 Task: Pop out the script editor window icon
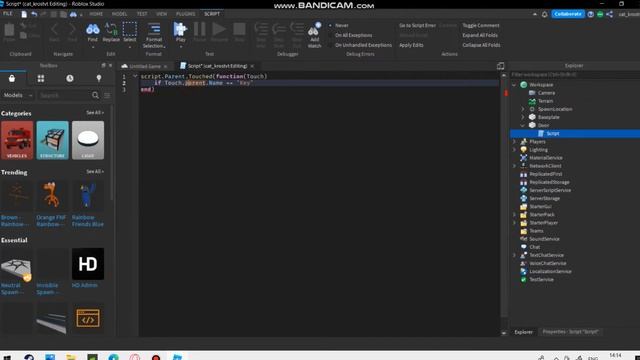pyautogui.click(x=500, y=66)
